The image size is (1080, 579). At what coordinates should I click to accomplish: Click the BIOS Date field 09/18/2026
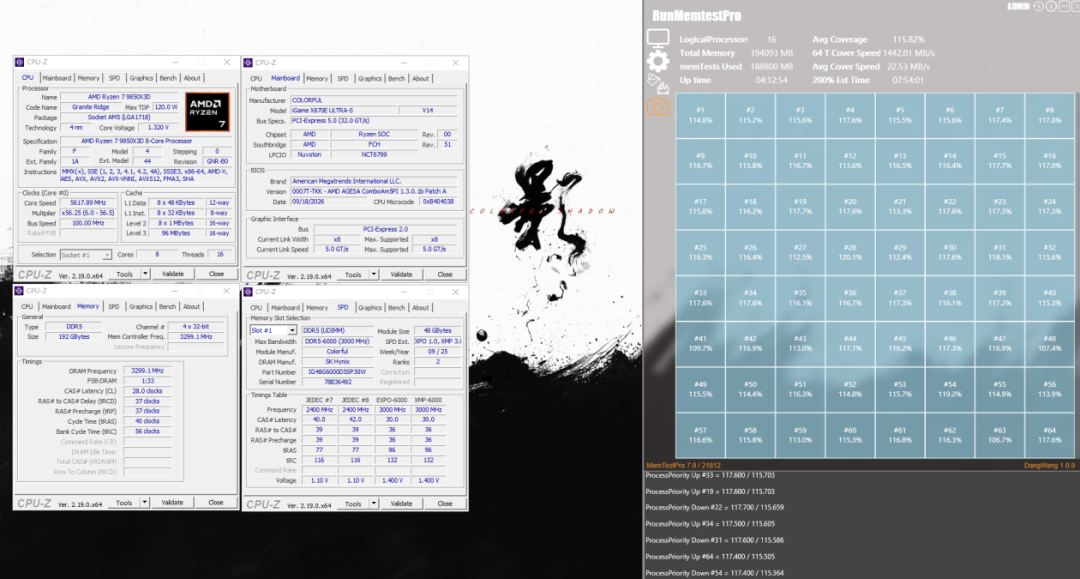[x=331, y=202]
